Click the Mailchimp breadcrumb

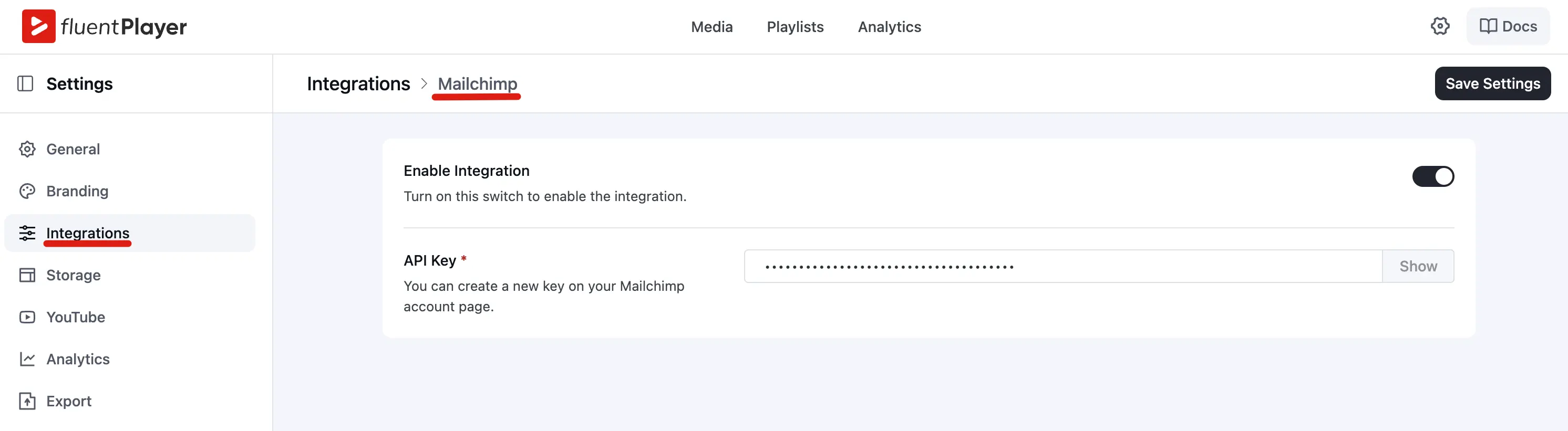pyautogui.click(x=477, y=83)
